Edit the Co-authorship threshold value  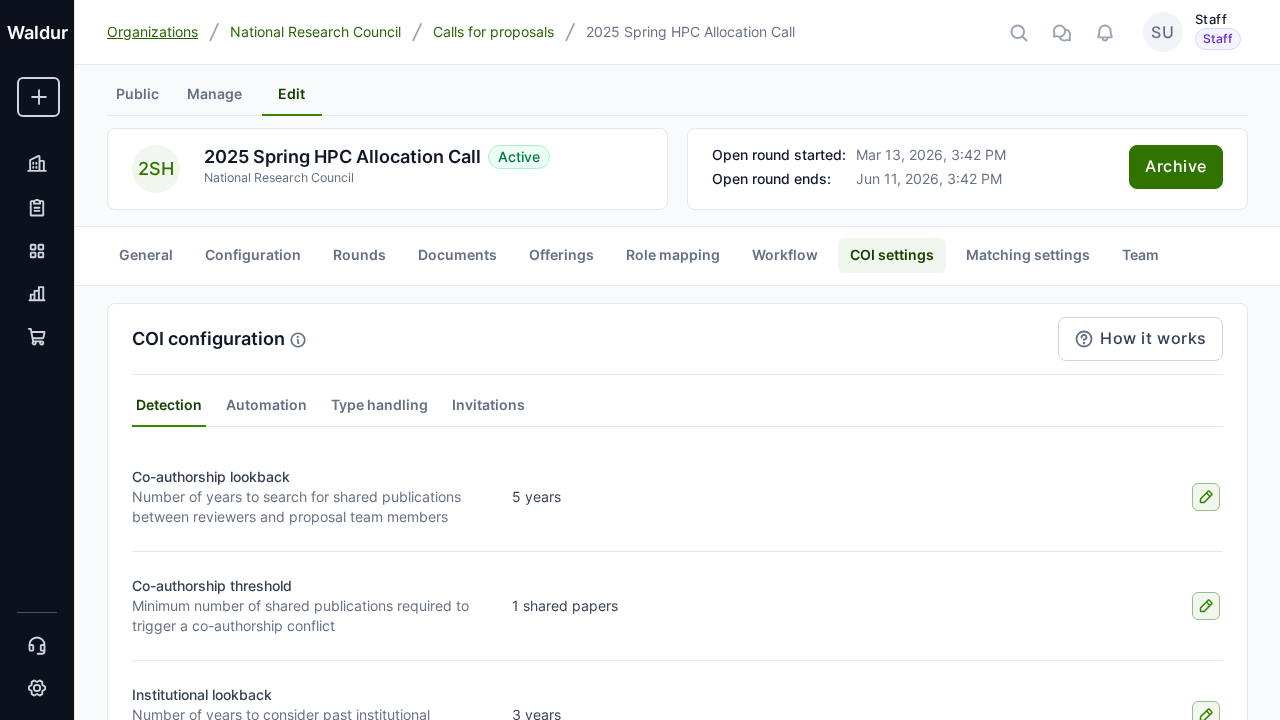[1205, 606]
